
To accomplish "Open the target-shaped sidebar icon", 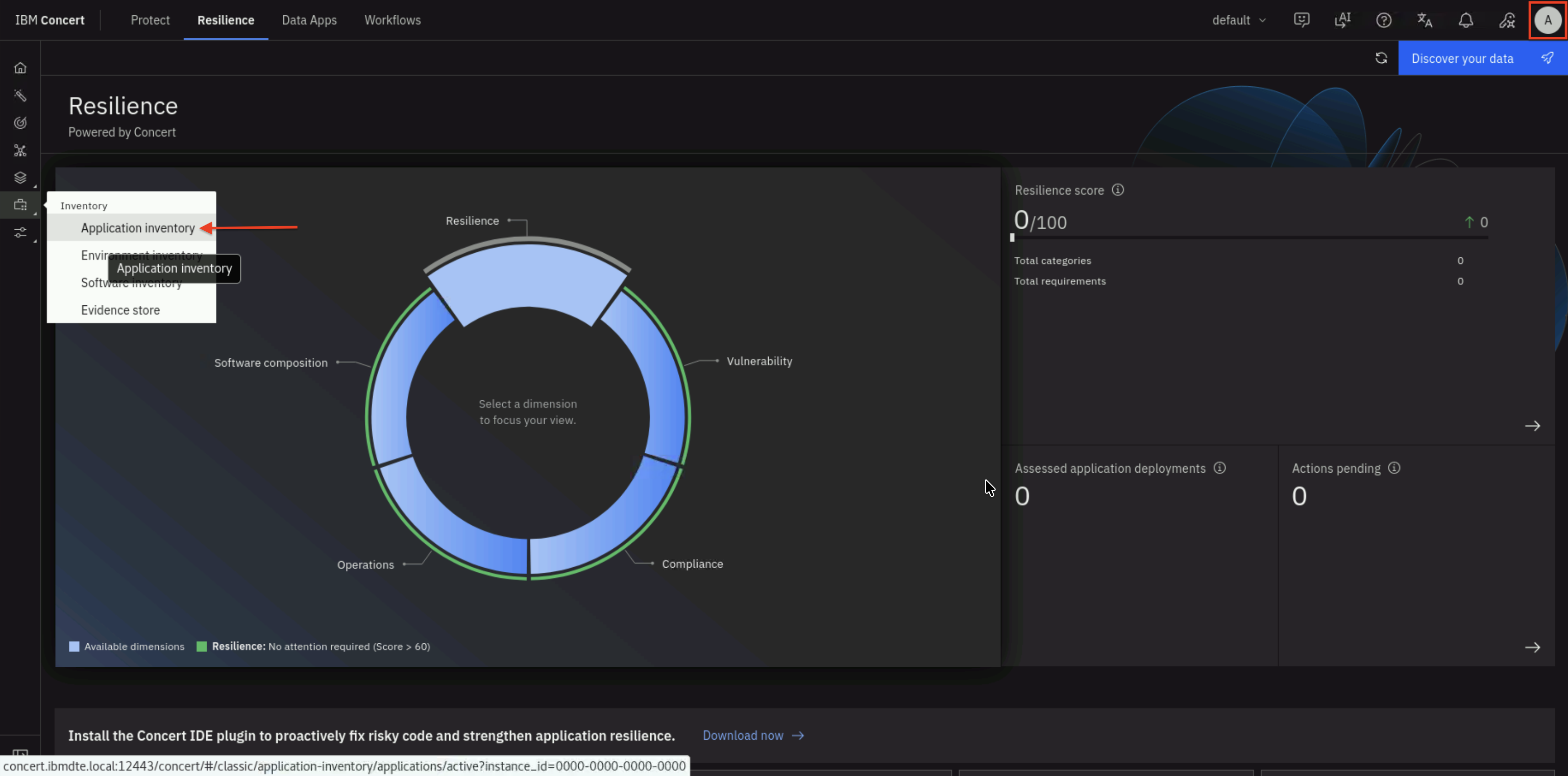I will coord(20,123).
